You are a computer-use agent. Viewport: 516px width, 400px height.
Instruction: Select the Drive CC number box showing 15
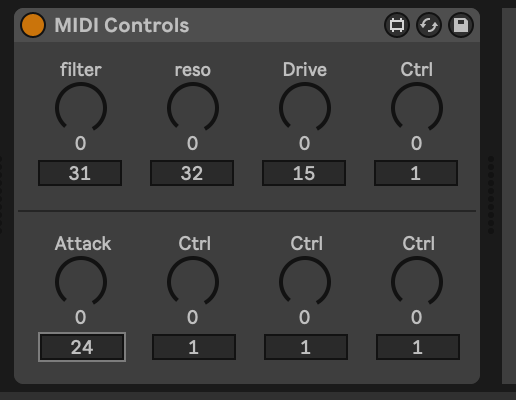click(x=304, y=173)
